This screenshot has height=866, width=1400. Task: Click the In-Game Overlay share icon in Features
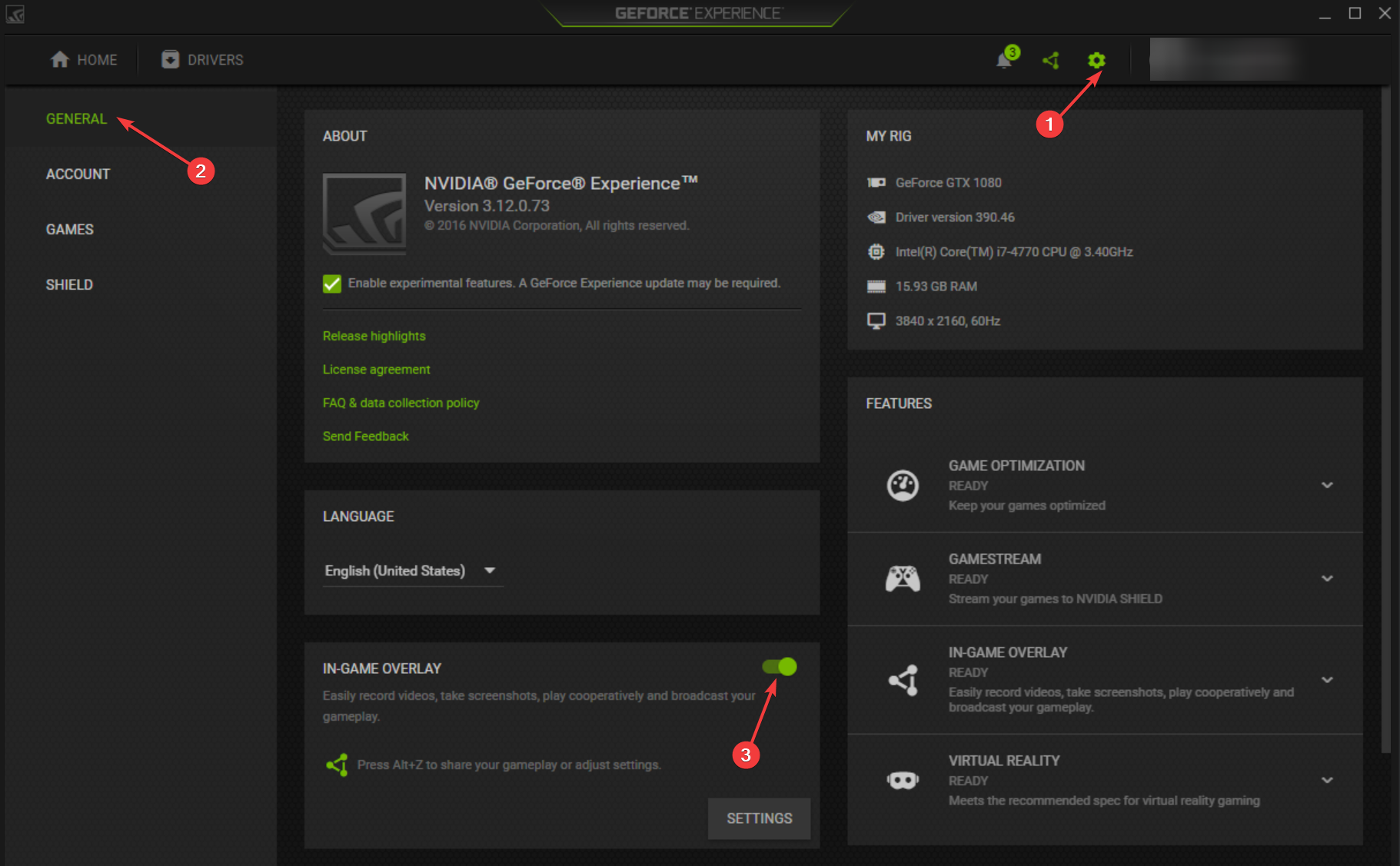903,680
